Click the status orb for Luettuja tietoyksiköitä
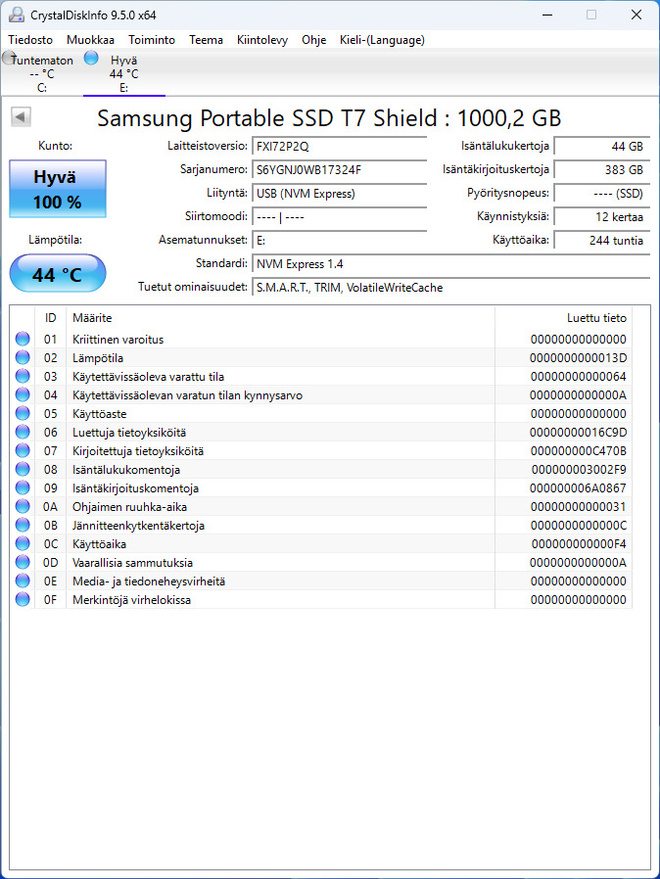The width and height of the screenshot is (660, 879). point(22,432)
